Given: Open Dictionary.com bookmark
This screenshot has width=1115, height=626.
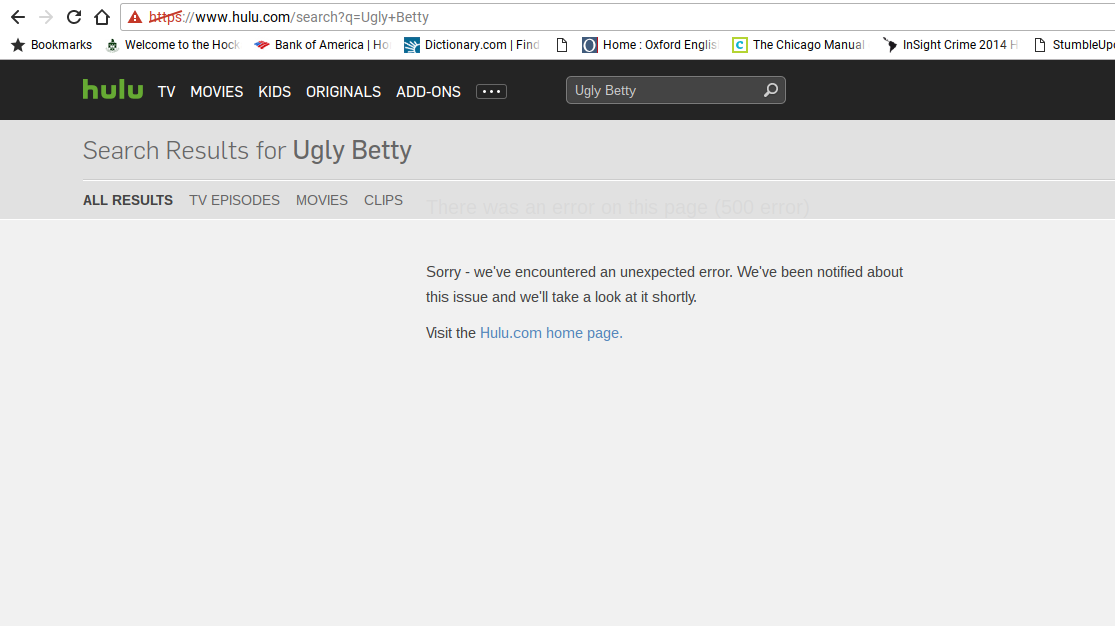Looking at the screenshot, I should click(x=471, y=45).
